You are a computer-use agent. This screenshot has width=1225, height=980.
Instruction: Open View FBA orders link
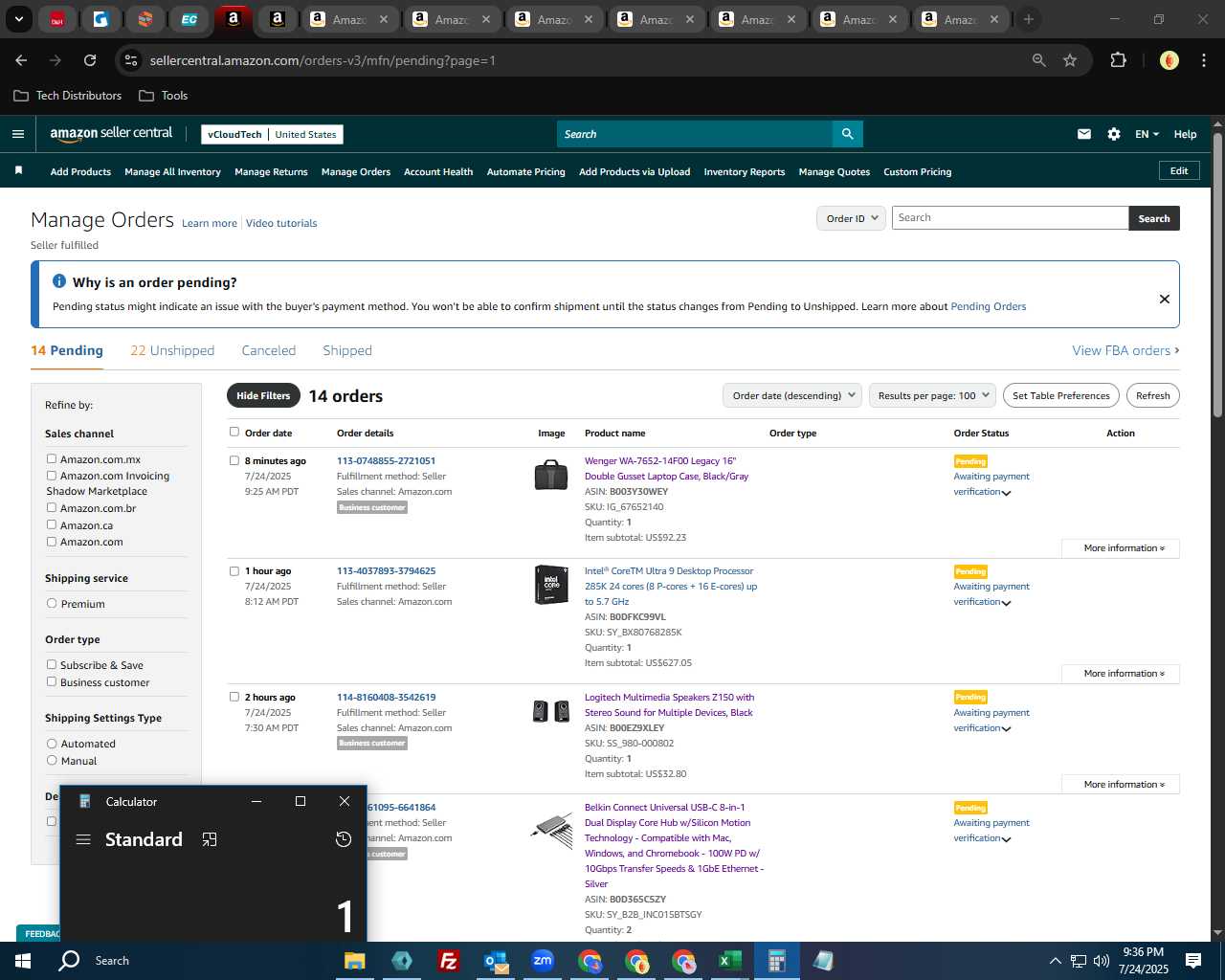[1125, 350]
